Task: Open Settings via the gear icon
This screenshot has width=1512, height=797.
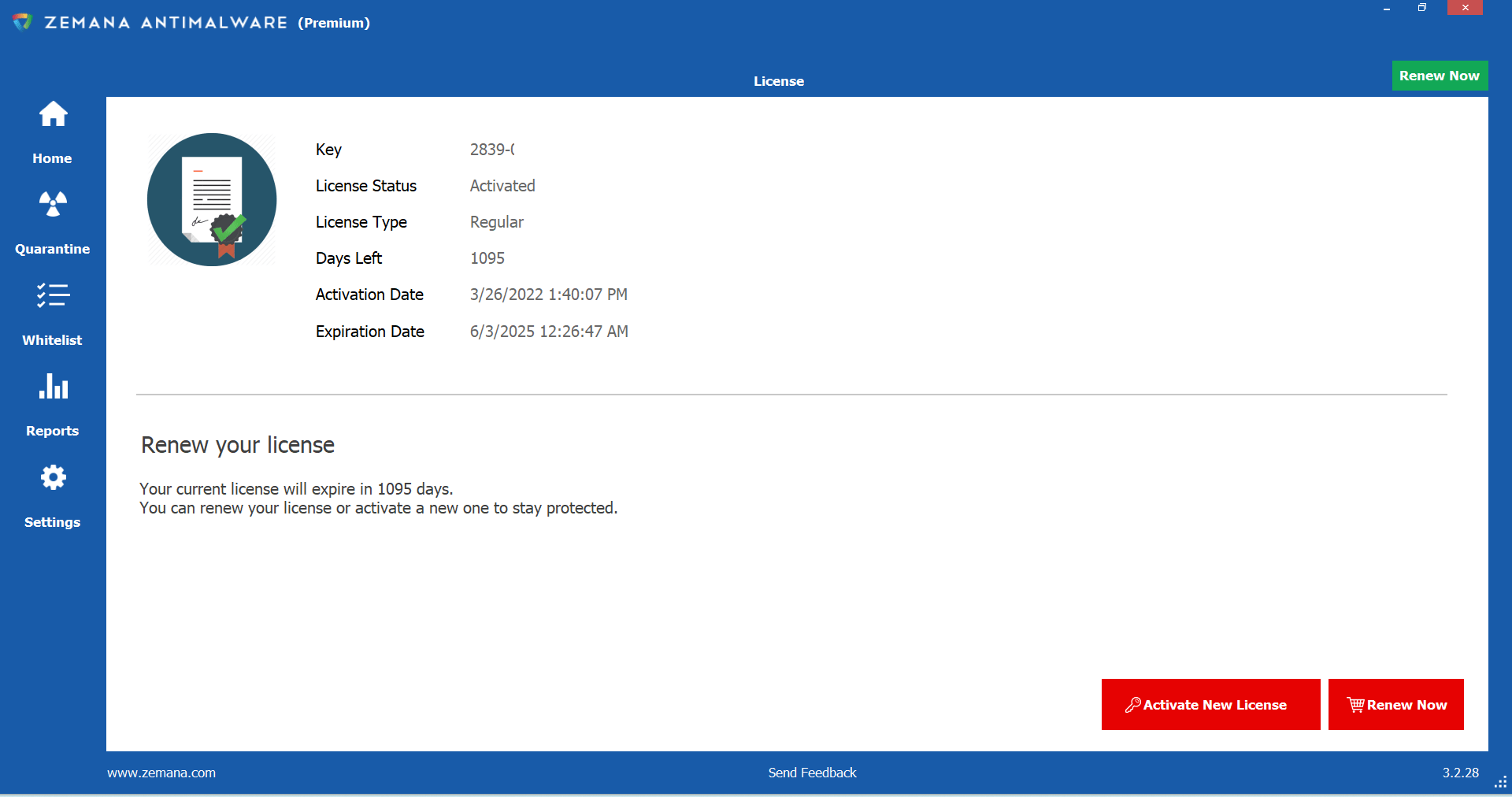Action: tap(53, 477)
